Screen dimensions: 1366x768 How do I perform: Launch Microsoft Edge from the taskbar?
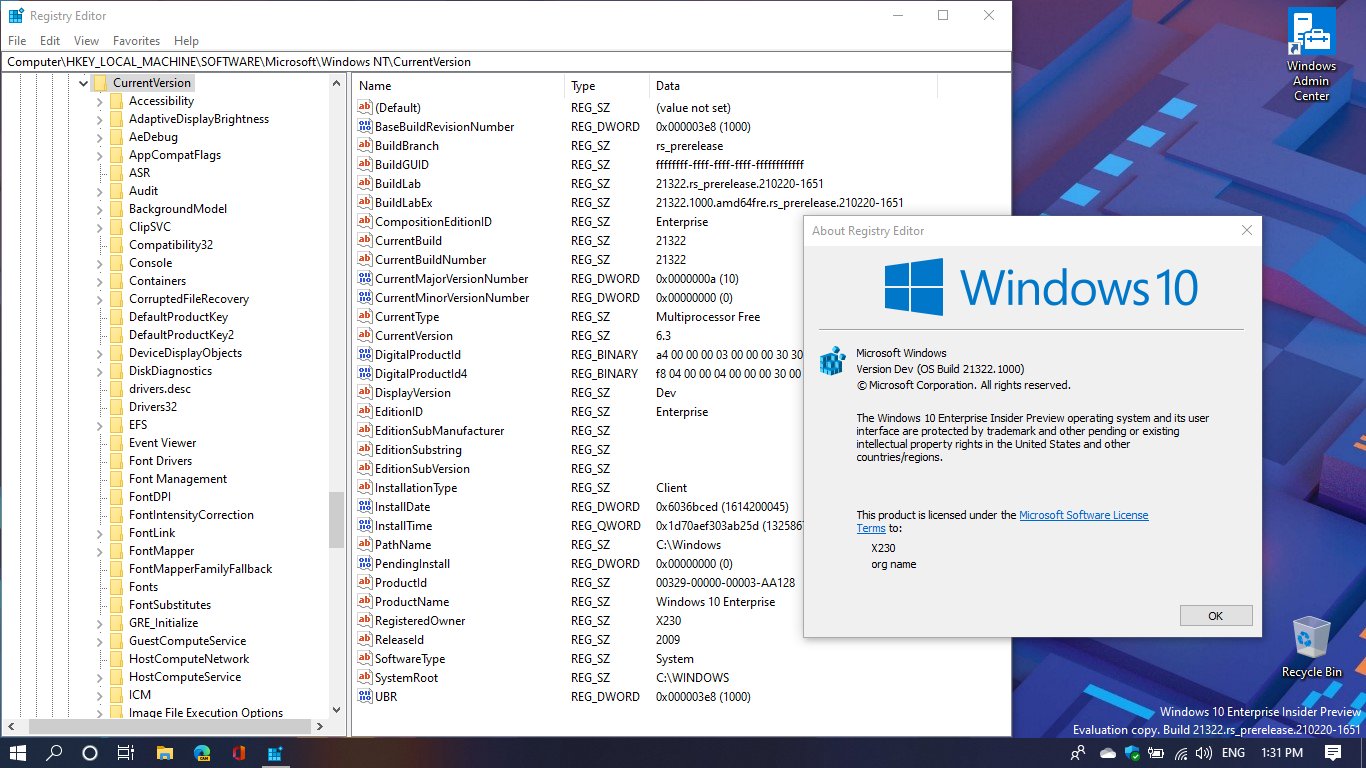pos(201,752)
